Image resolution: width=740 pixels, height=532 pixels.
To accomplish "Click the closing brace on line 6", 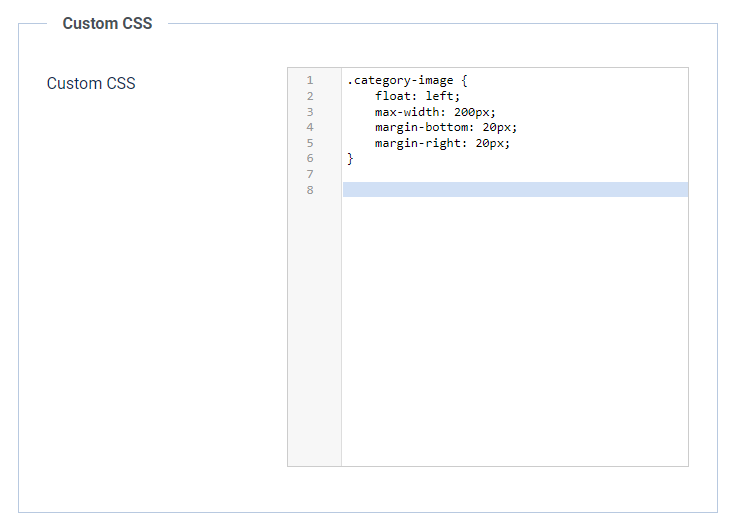I will (x=351, y=158).
